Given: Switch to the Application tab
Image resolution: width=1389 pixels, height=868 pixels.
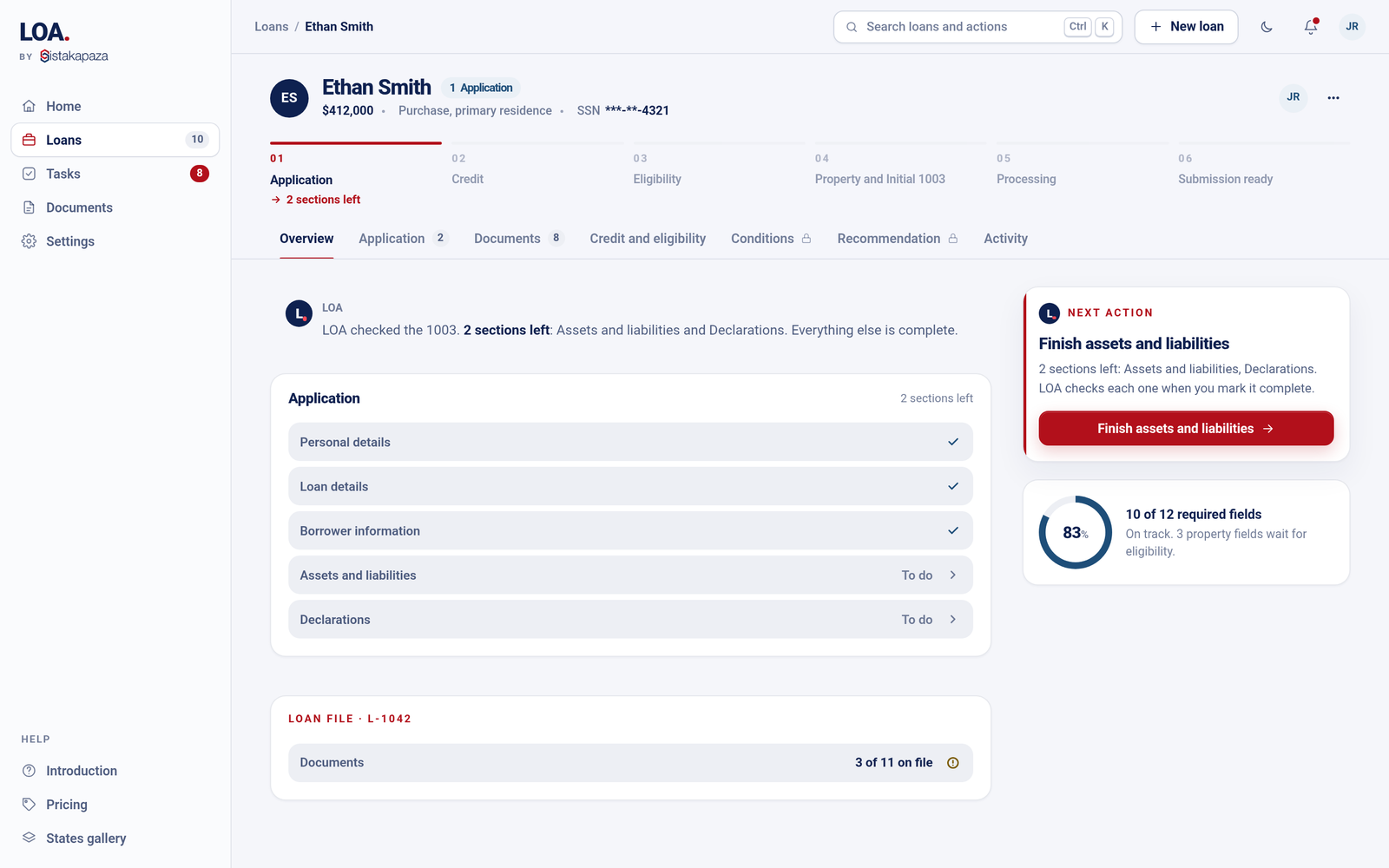Looking at the screenshot, I should [x=404, y=239].
